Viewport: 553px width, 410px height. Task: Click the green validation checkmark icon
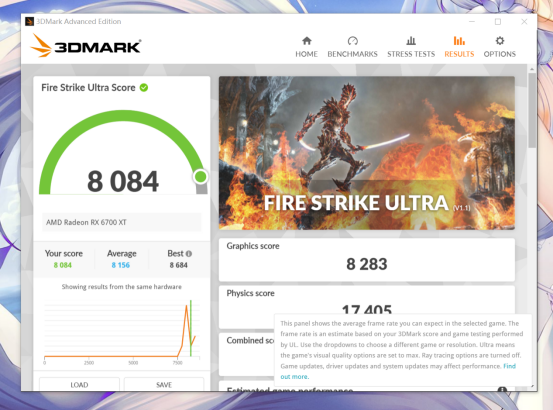tap(144, 87)
